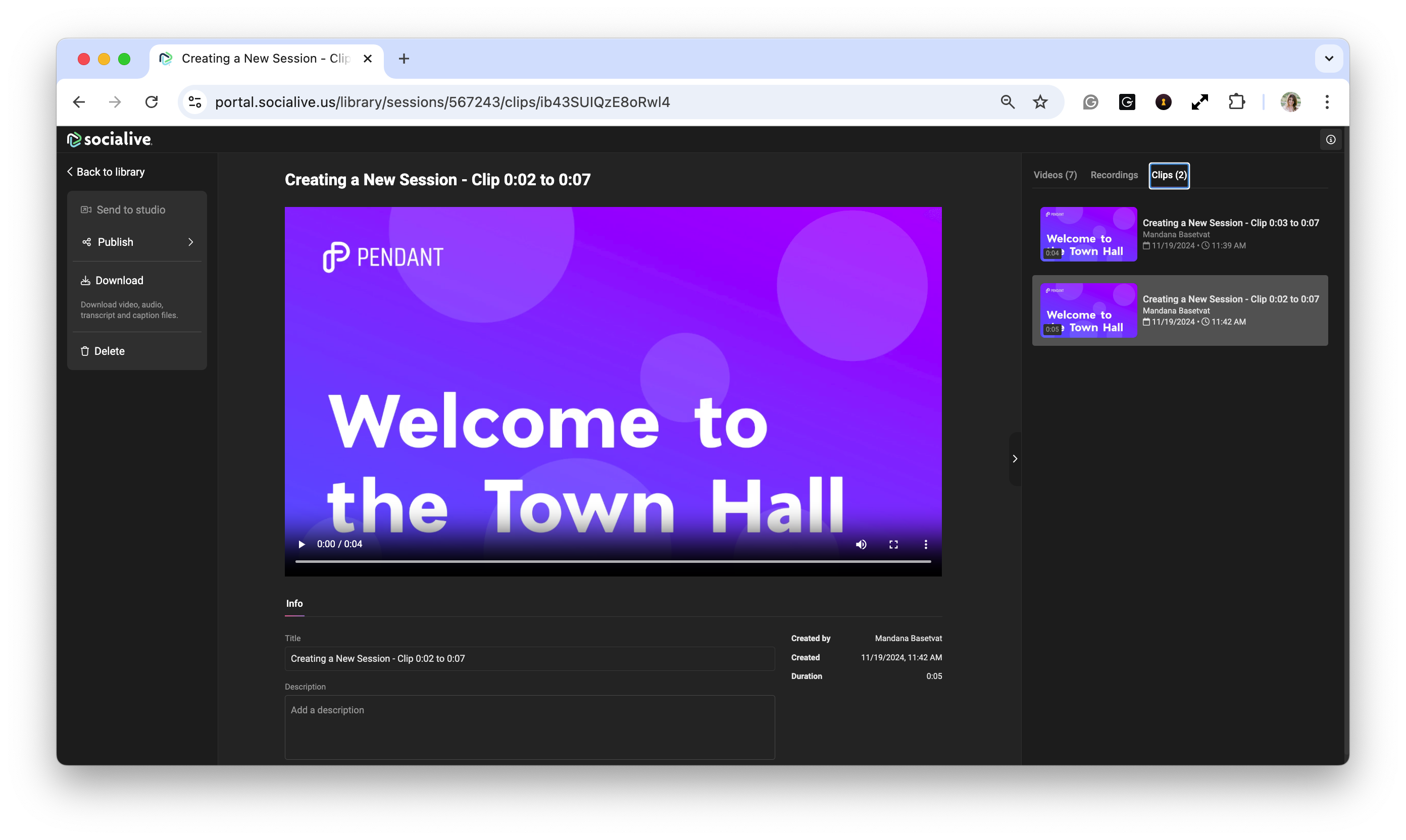The width and height of the screenshot is (1406, 840).
Task: Switch to the Recordings tab
Action: point(1114,176)
